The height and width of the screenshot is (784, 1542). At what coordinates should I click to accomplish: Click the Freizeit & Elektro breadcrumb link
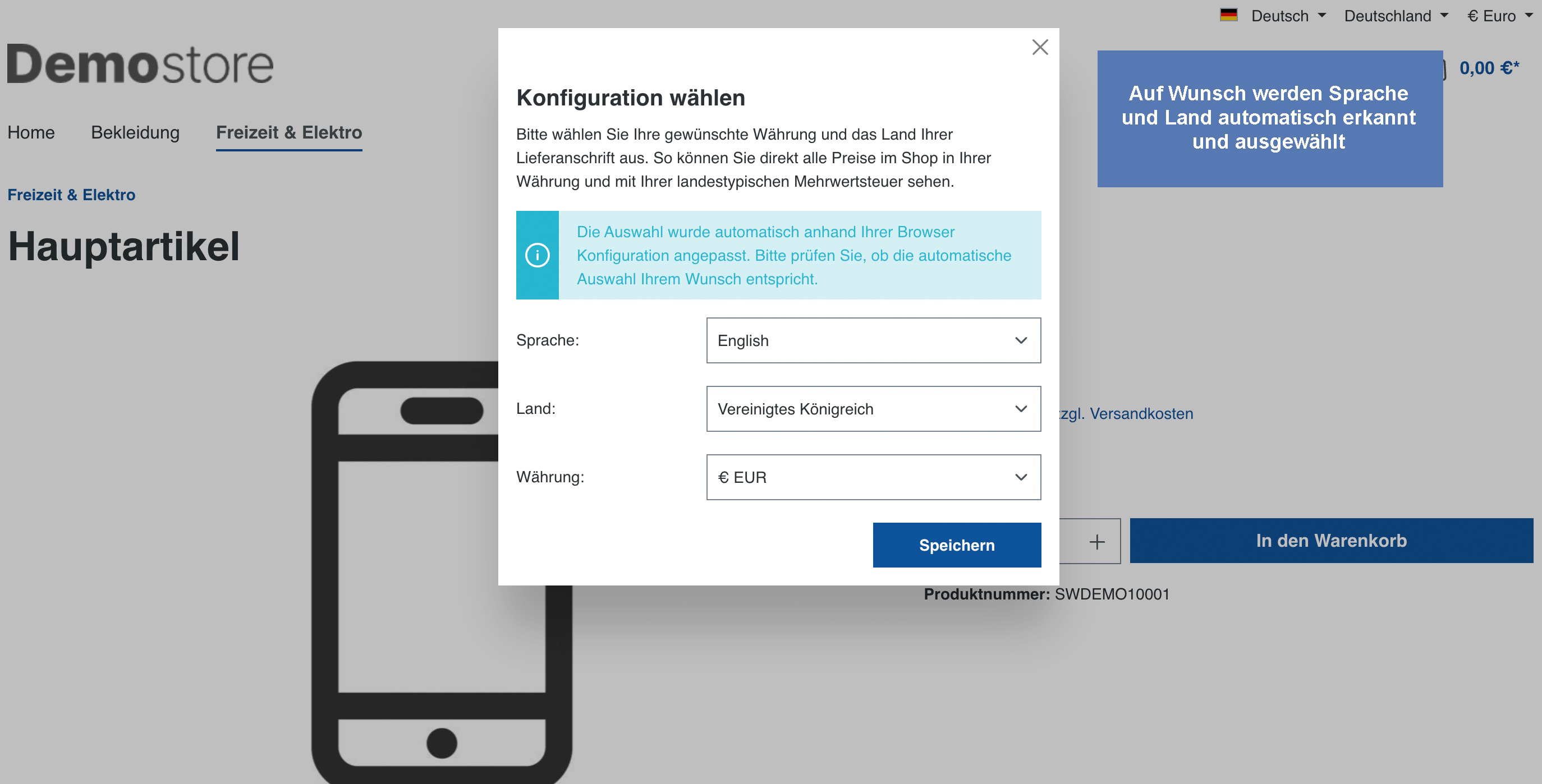[x=71, y=195]
